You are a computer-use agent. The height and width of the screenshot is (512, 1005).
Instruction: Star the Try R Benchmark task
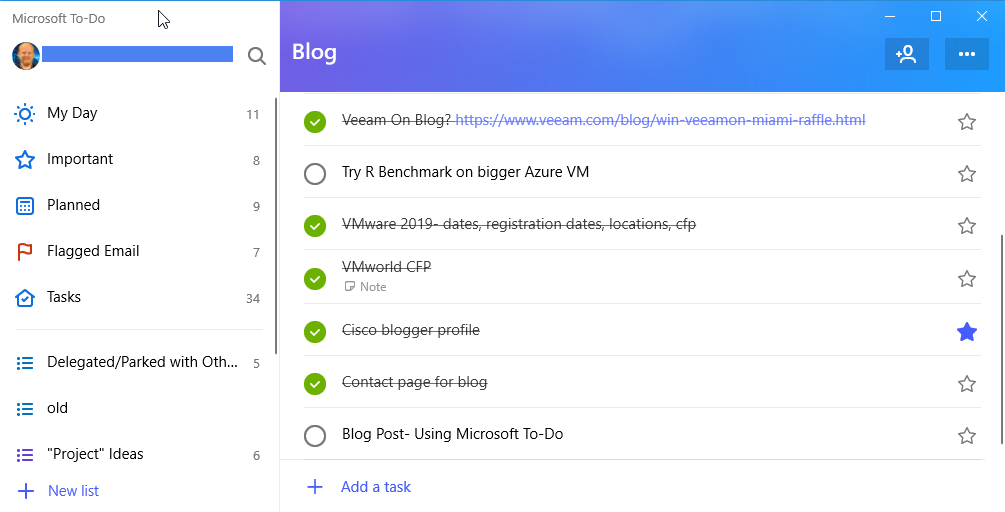click(x=967, y=174)
